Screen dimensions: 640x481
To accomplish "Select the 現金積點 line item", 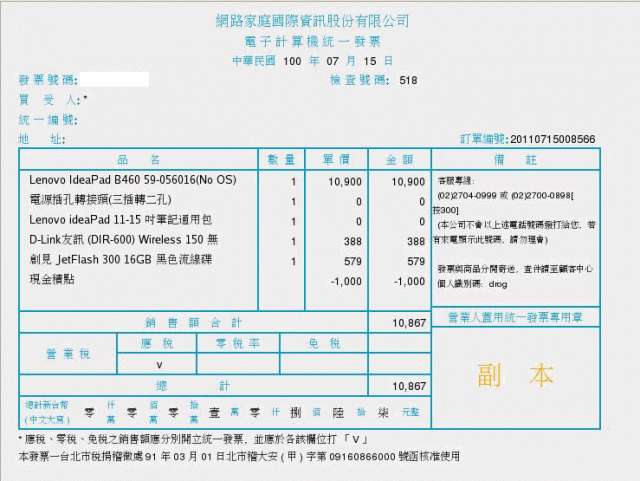I will [52, 279].
